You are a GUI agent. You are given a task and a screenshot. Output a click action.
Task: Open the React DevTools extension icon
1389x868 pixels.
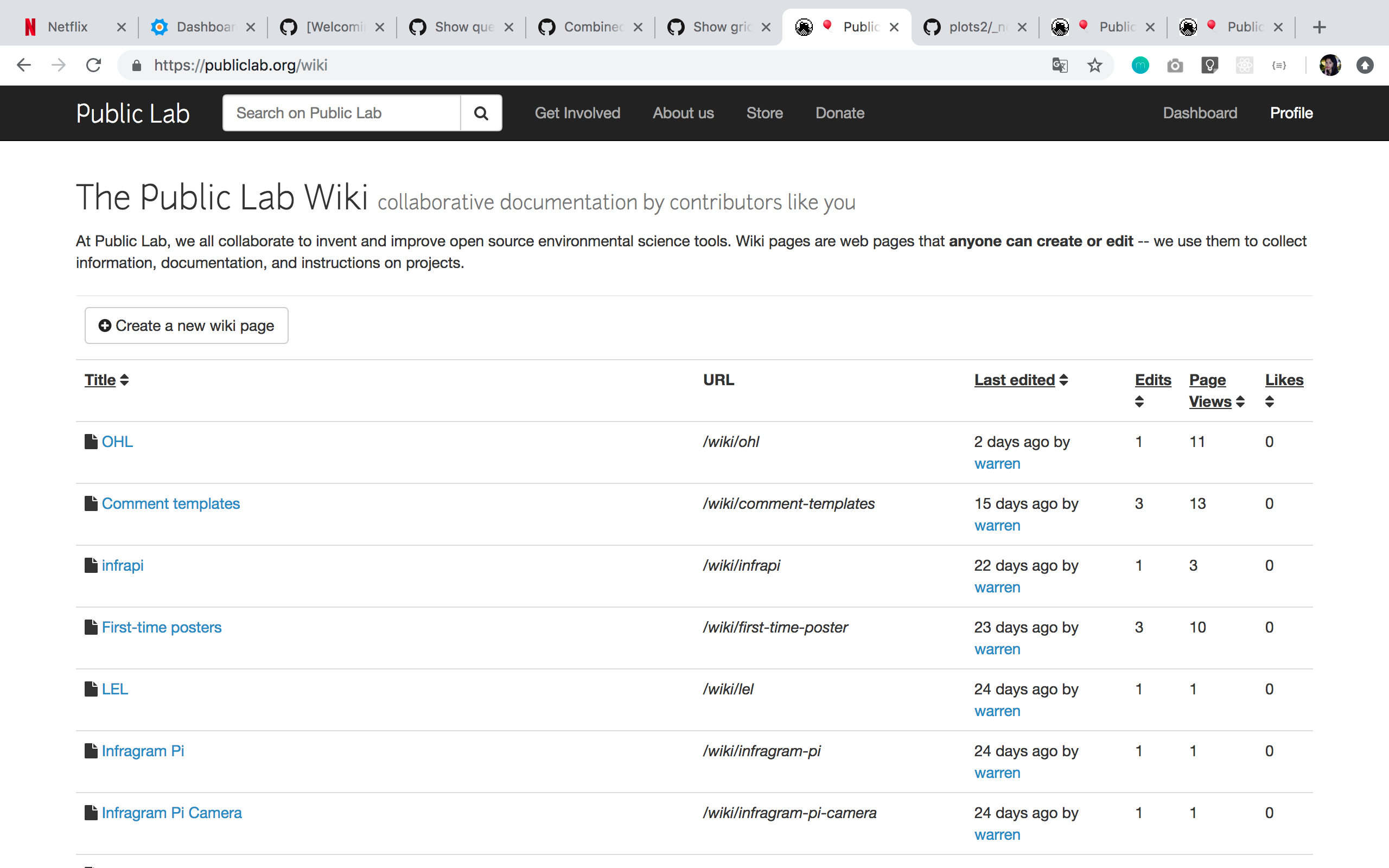pos(1244,65)
